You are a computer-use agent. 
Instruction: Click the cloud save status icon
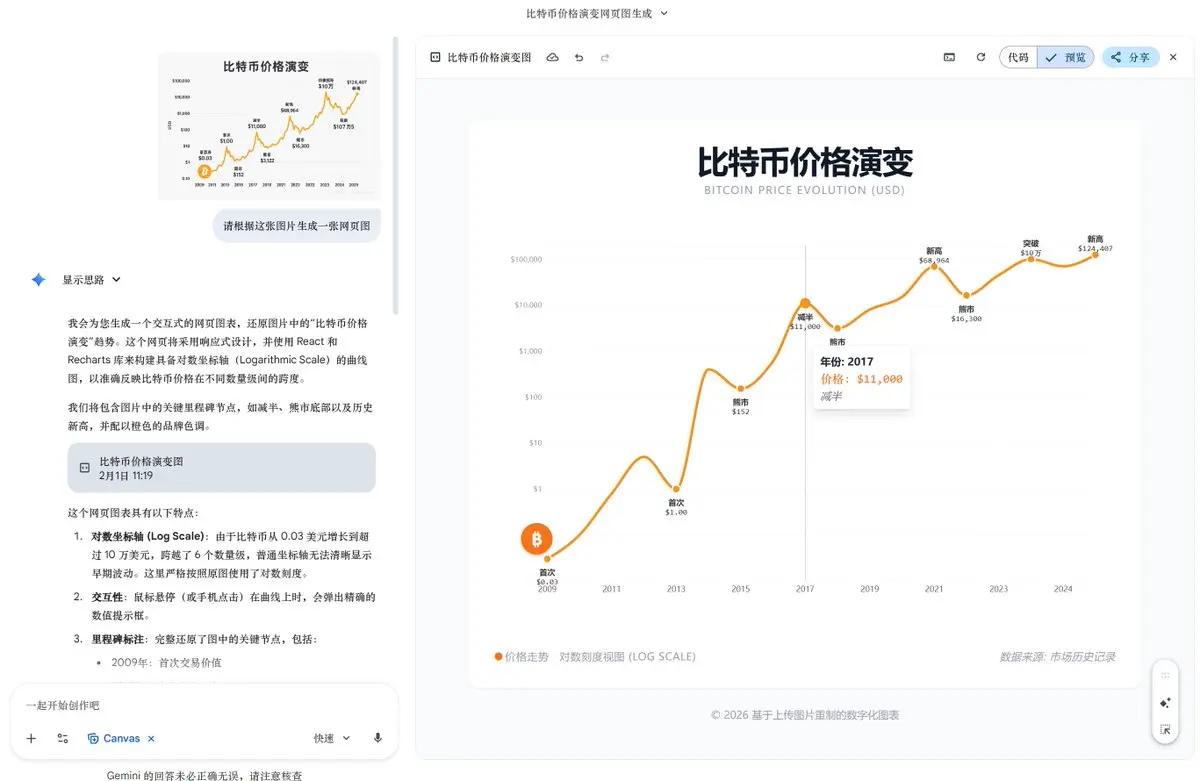click(552, 57)
